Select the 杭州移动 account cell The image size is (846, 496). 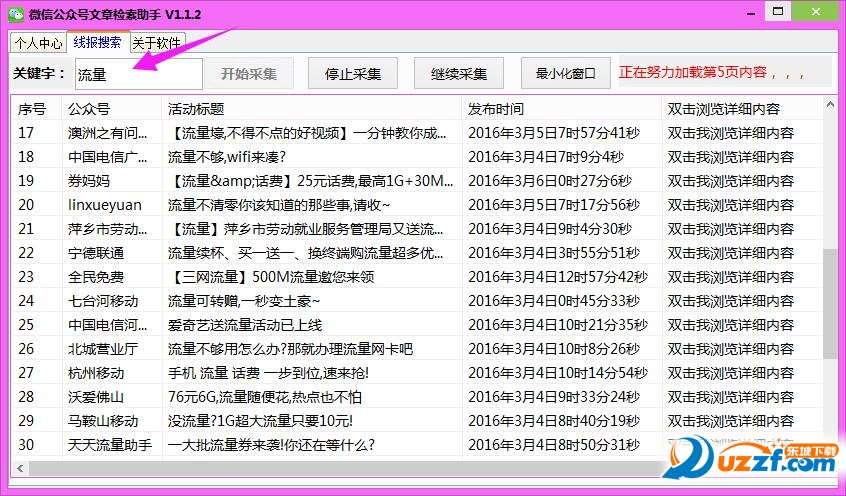(96, 373)
